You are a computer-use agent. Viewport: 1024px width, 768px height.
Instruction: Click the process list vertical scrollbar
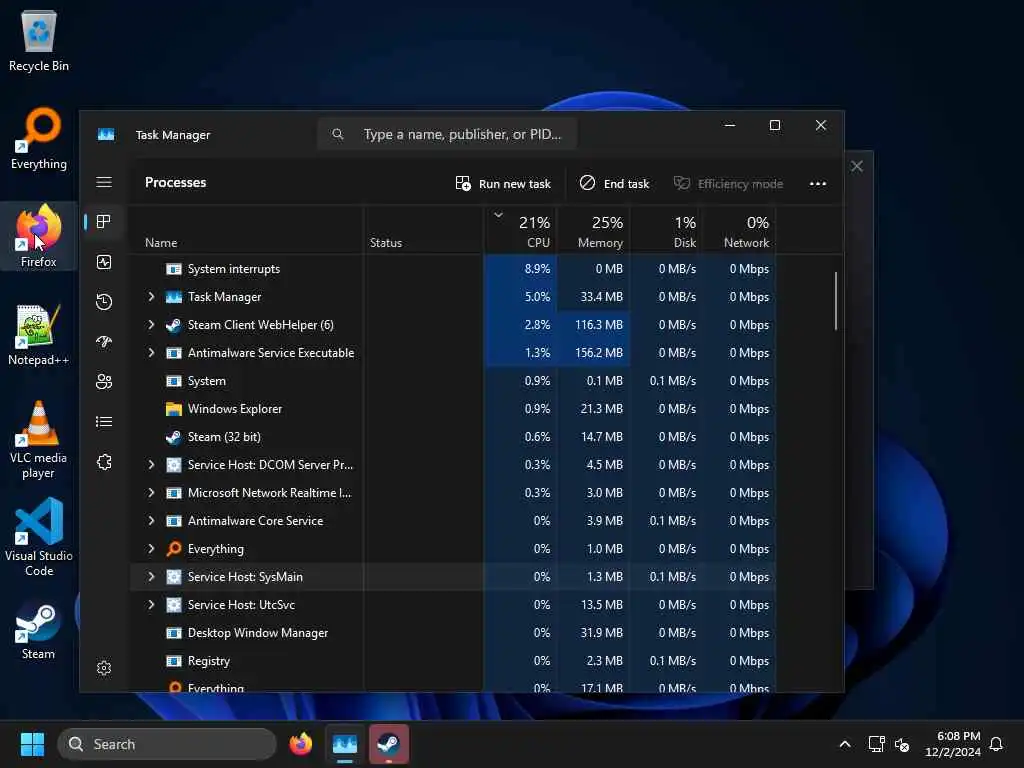pos(836,301)
